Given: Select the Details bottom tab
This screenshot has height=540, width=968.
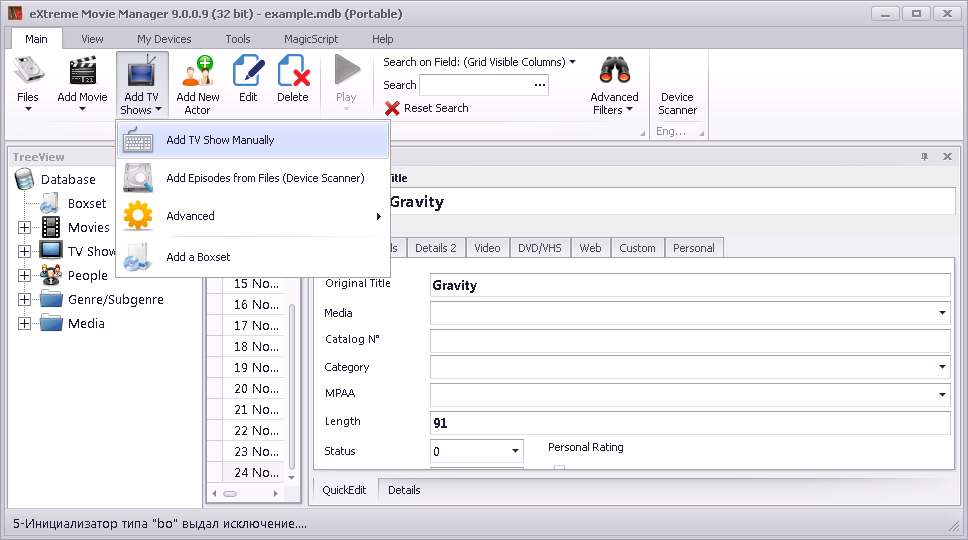Looking at the screenshot, I should click(x=404, y=490).
